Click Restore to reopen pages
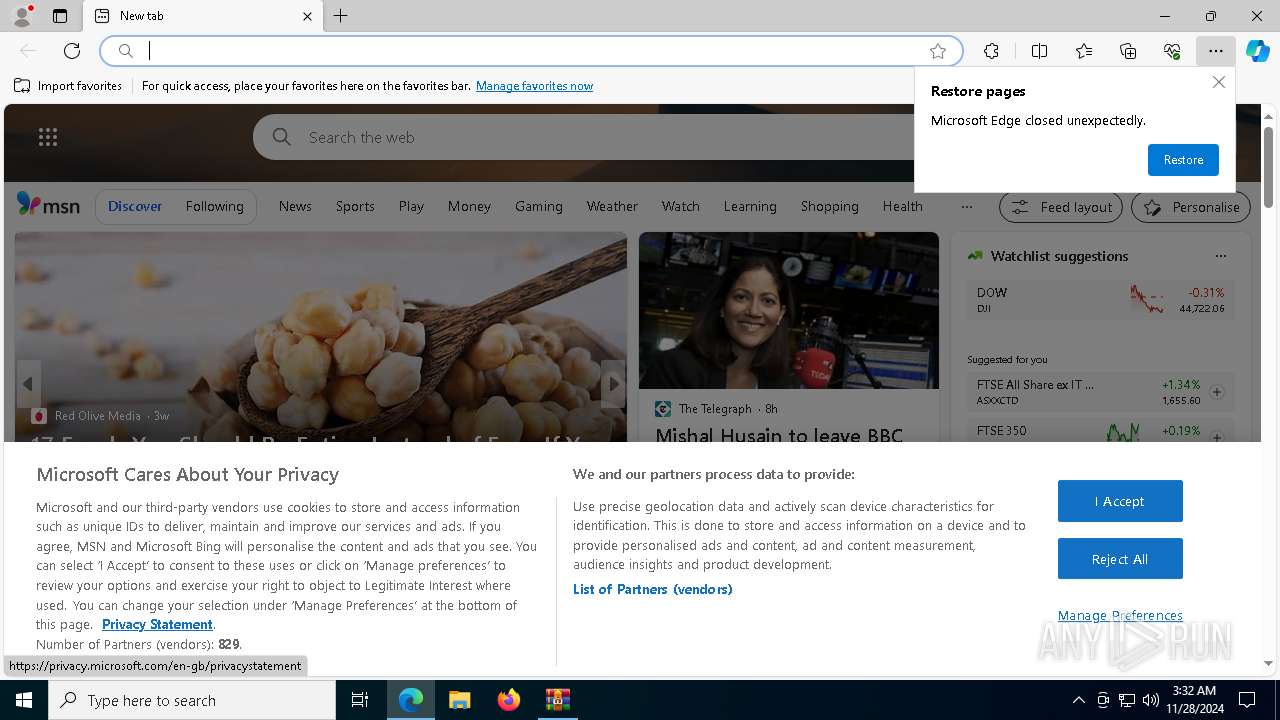The height and width of the screenshot is (720, 1280). tap(1183, 160)
